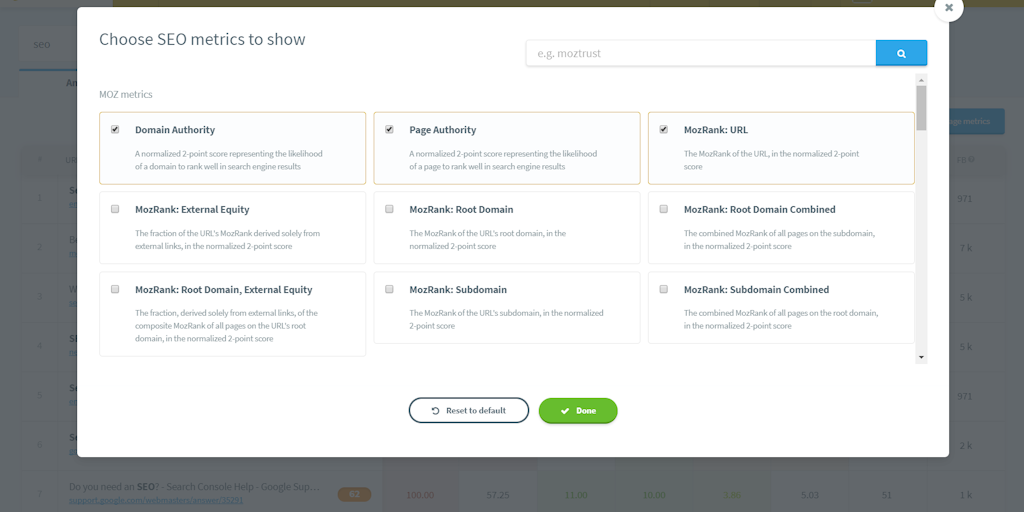Uncheck the Page Authority checkbox
The image size is (1024, 512).
(x=389, y=129)
